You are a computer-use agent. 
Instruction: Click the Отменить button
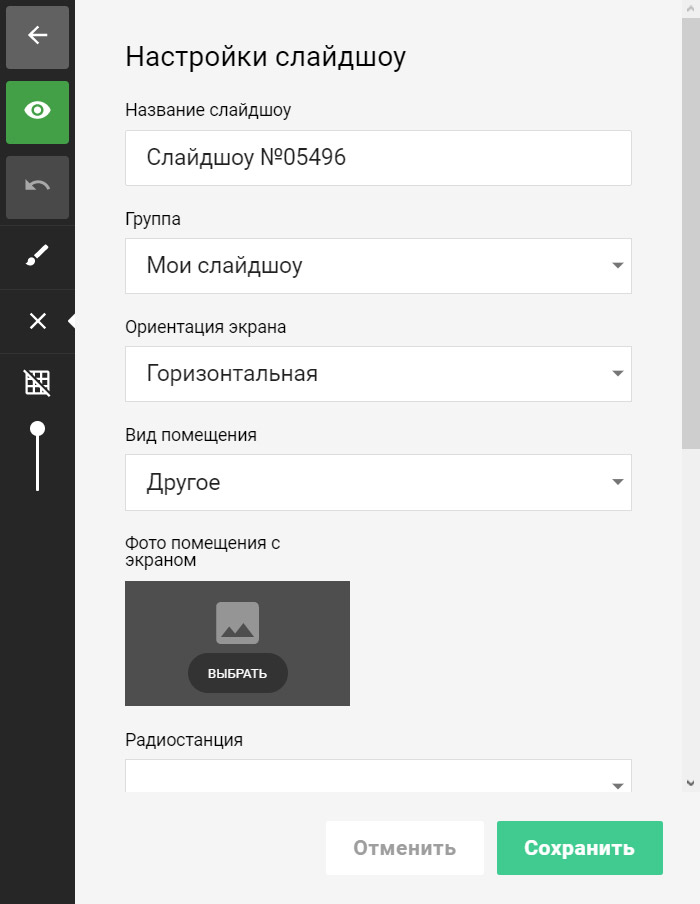[x=404, y=848]
